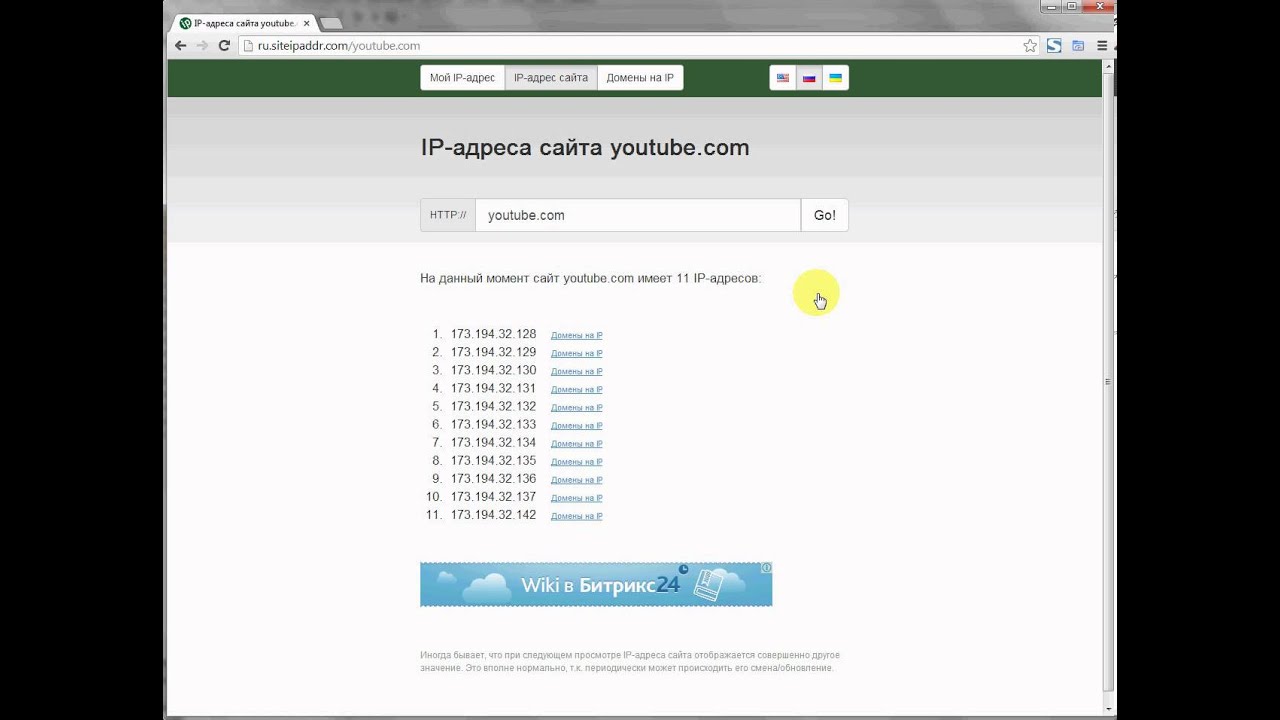Open Chrome's three-line menu icon
Viewport: 1280px width, 720px height.
(x=1102, y=46)
